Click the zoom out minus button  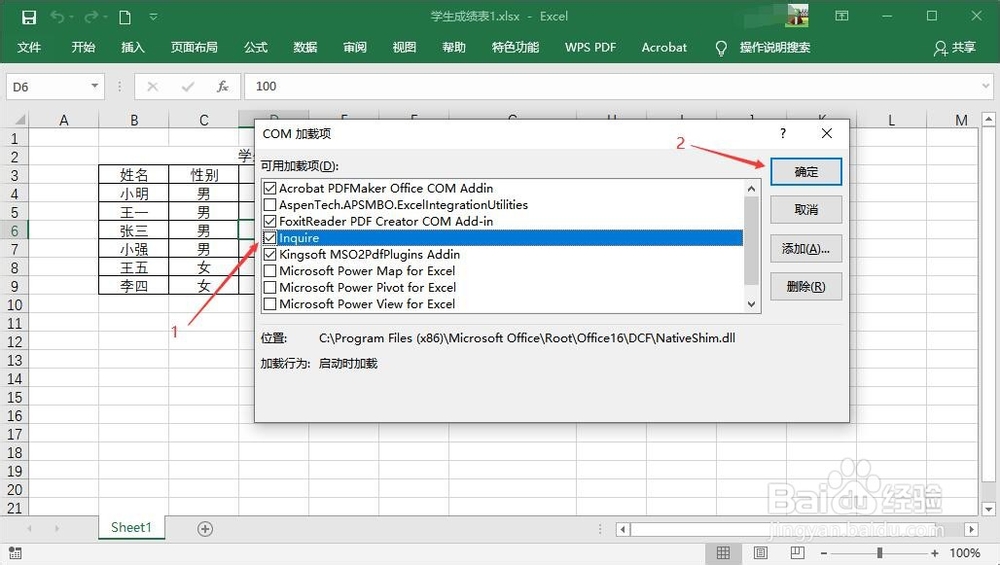click(x=824, y=553)
